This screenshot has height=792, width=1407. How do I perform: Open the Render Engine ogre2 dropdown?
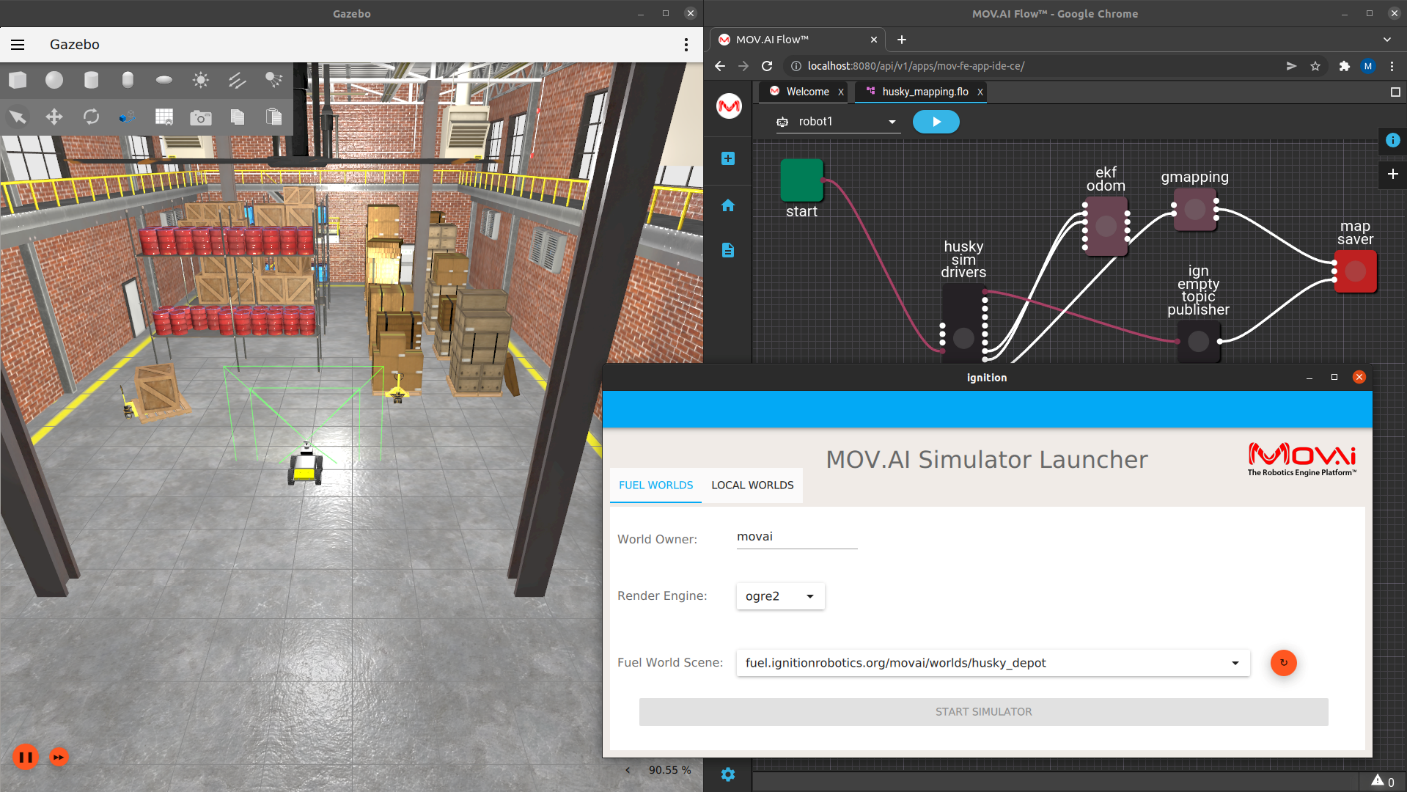coord(780,596)
